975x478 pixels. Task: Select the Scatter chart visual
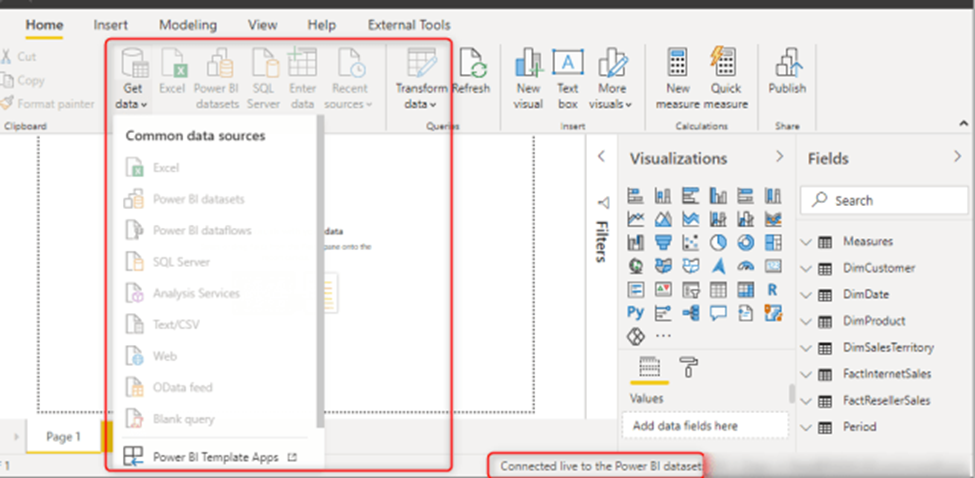click(691, 242)
